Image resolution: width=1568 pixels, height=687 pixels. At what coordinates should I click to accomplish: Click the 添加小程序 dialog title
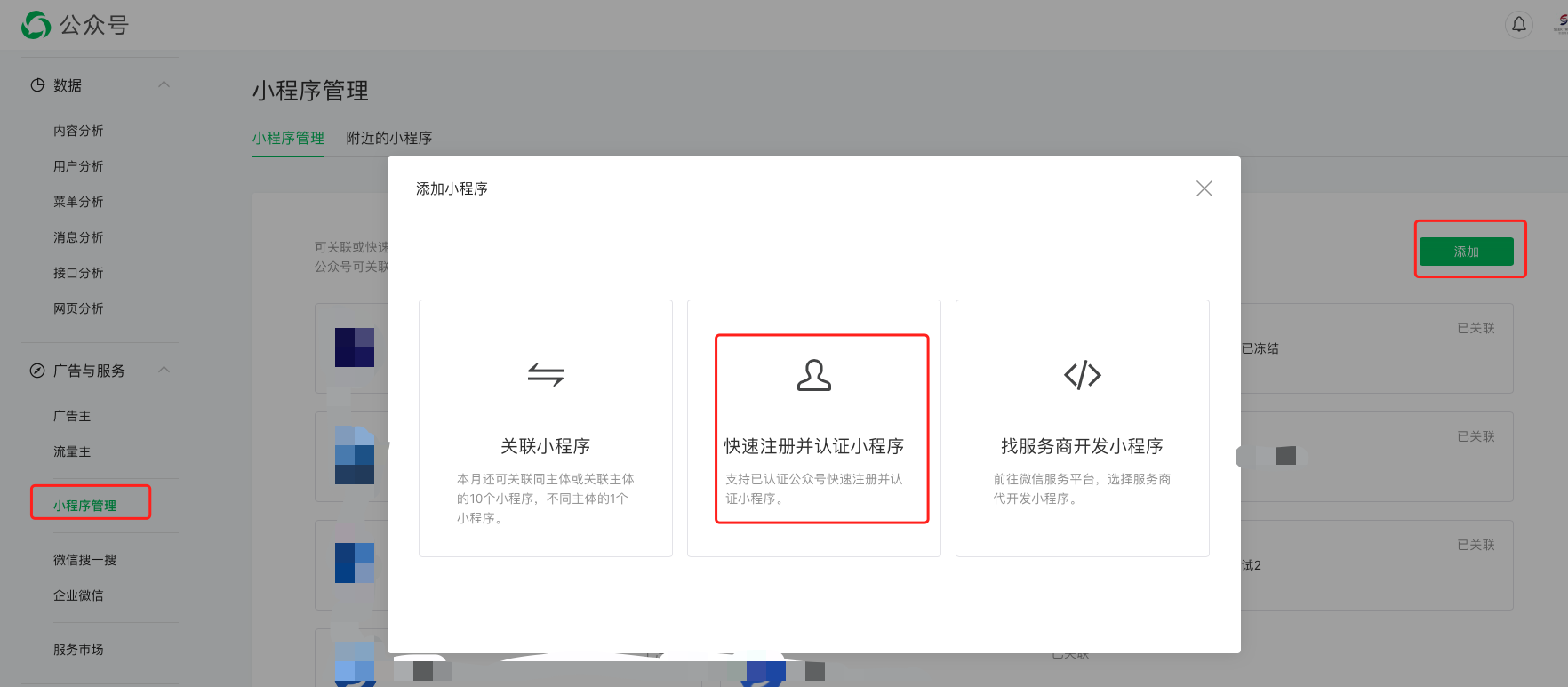tap(452, 188)
